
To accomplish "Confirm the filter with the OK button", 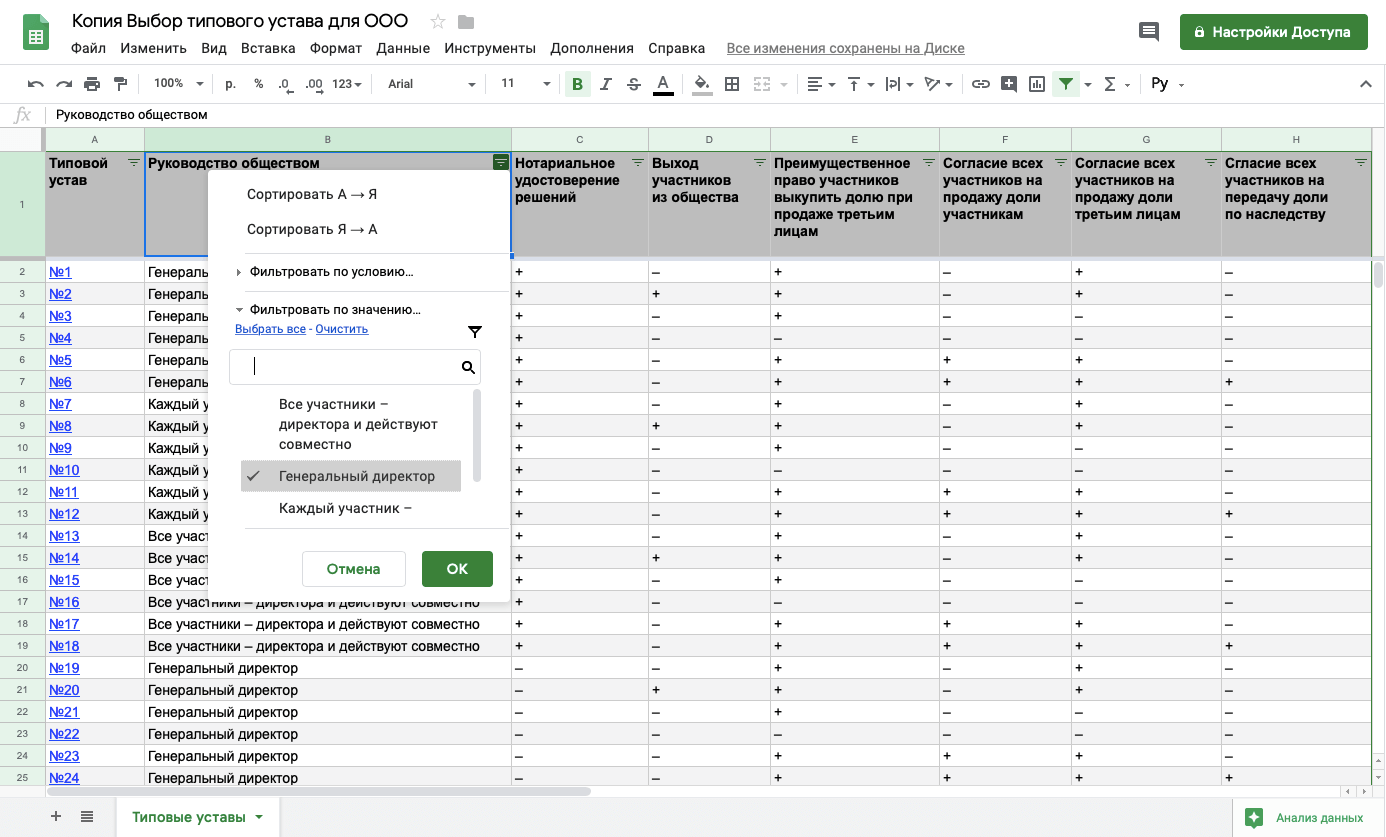I will [x=457, y=568].
